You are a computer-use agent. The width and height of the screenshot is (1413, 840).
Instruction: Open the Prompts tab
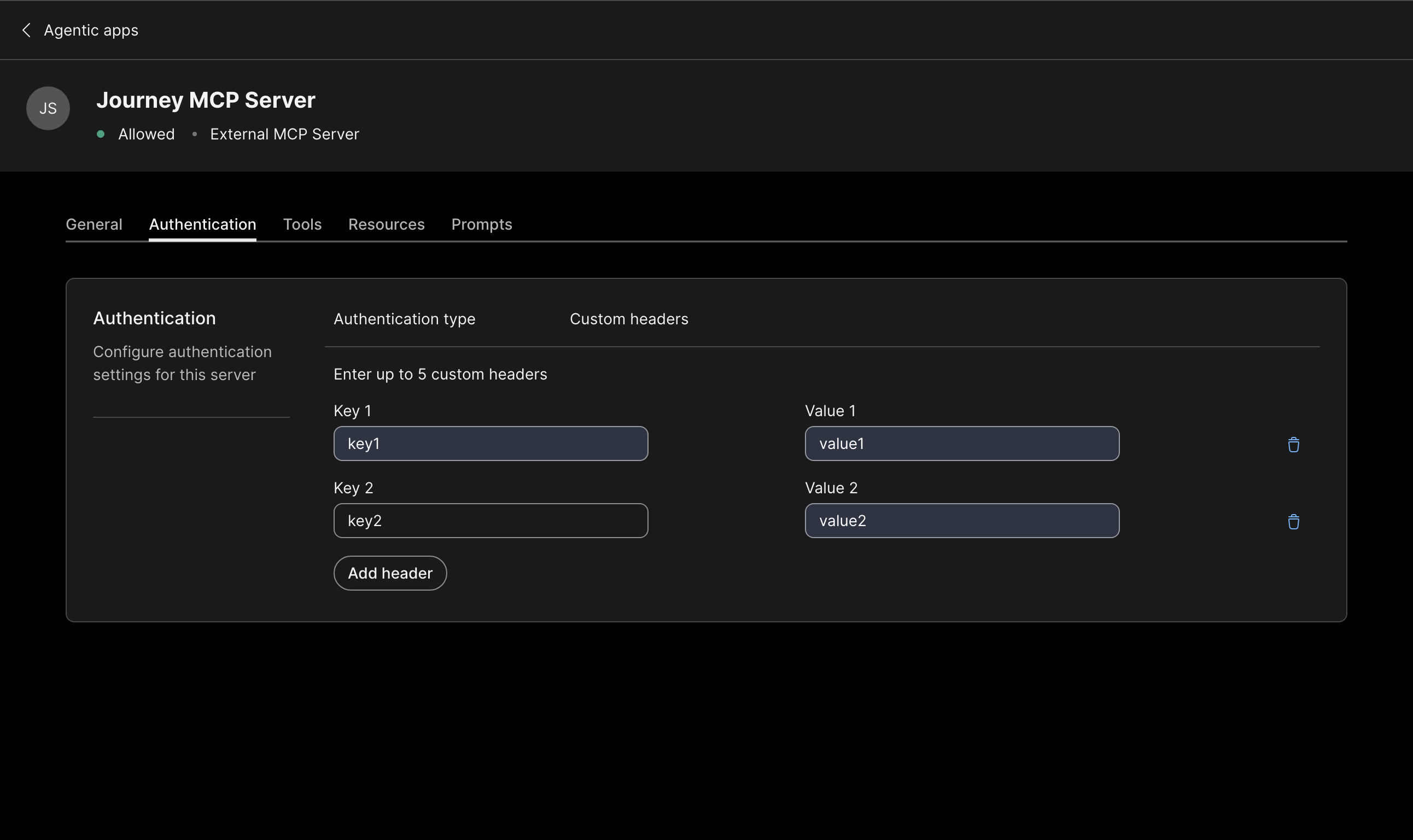(481, 224)
